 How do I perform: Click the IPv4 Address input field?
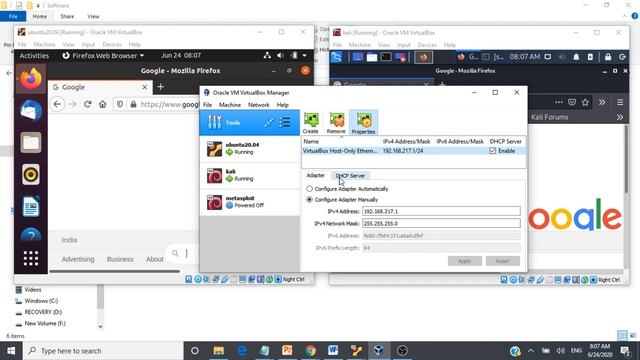[x=441, y=211]
